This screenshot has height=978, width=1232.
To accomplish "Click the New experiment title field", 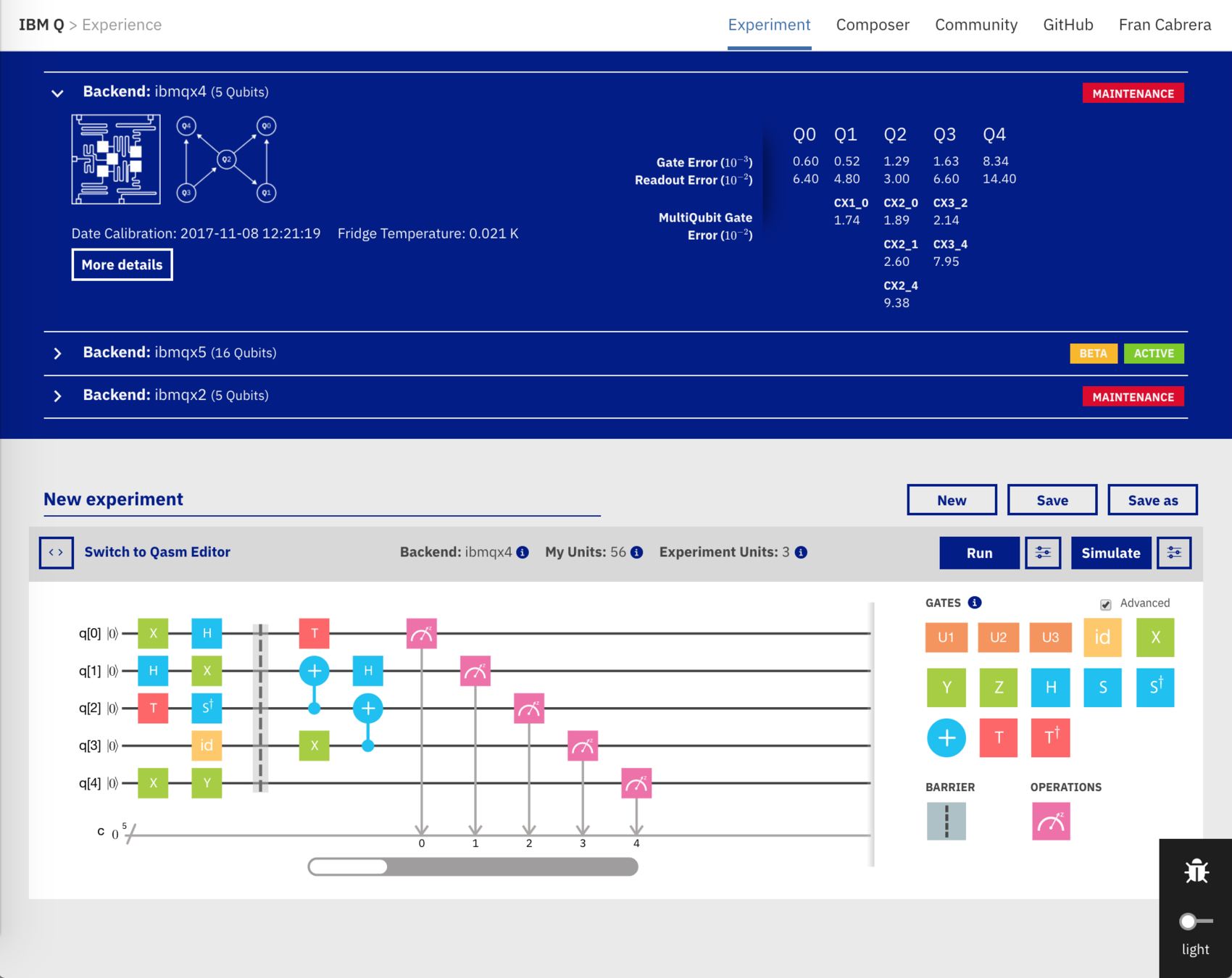I will pos(322,499).
